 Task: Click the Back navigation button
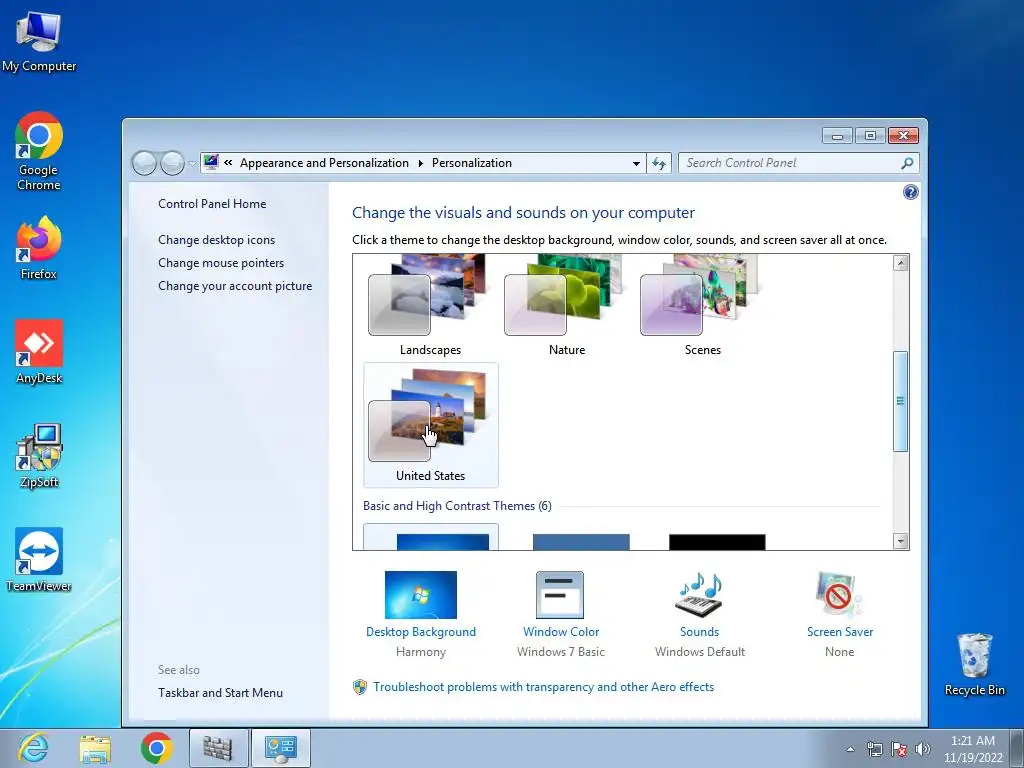tap(144, 163)
